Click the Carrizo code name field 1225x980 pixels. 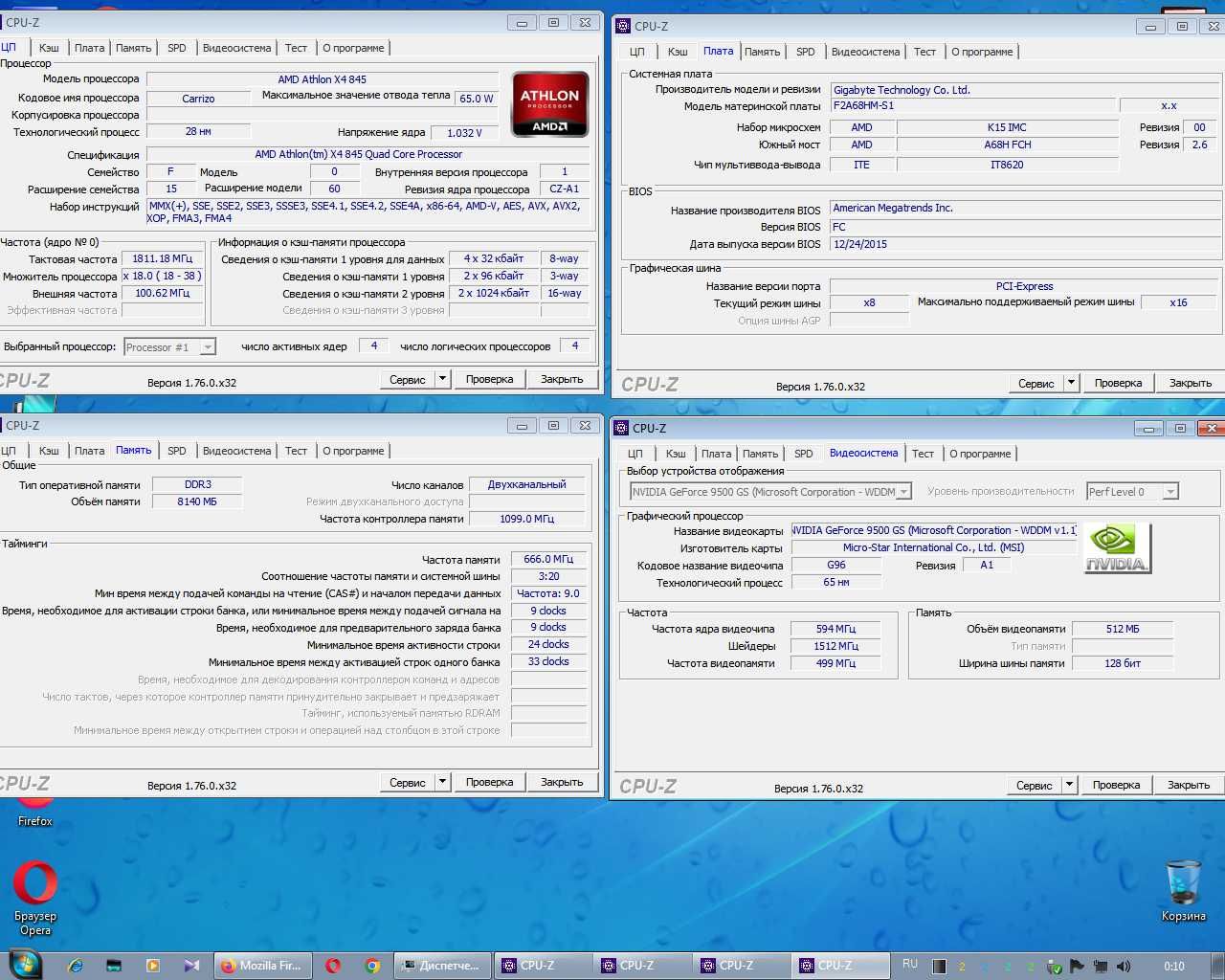tap(198, 99)
